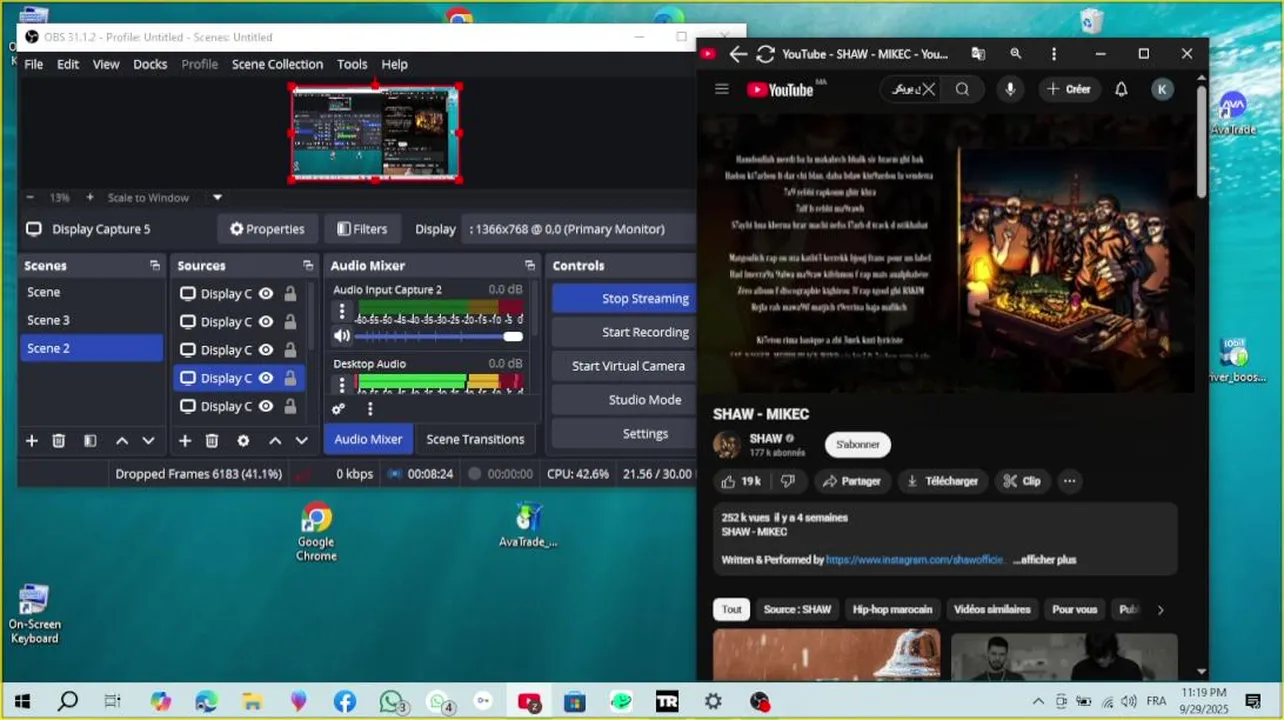Float the Scenes dock panel

coord(155,266)
